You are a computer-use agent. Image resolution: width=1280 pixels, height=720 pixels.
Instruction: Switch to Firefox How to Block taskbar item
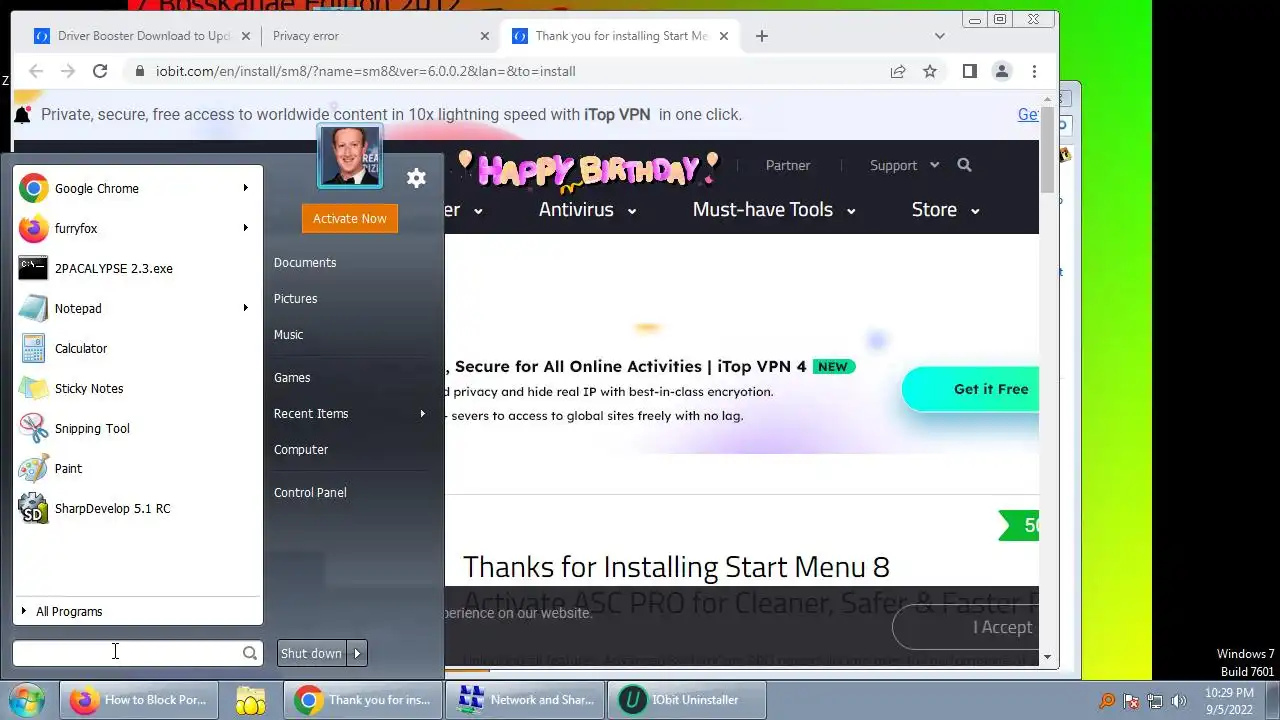click(138, 700)
